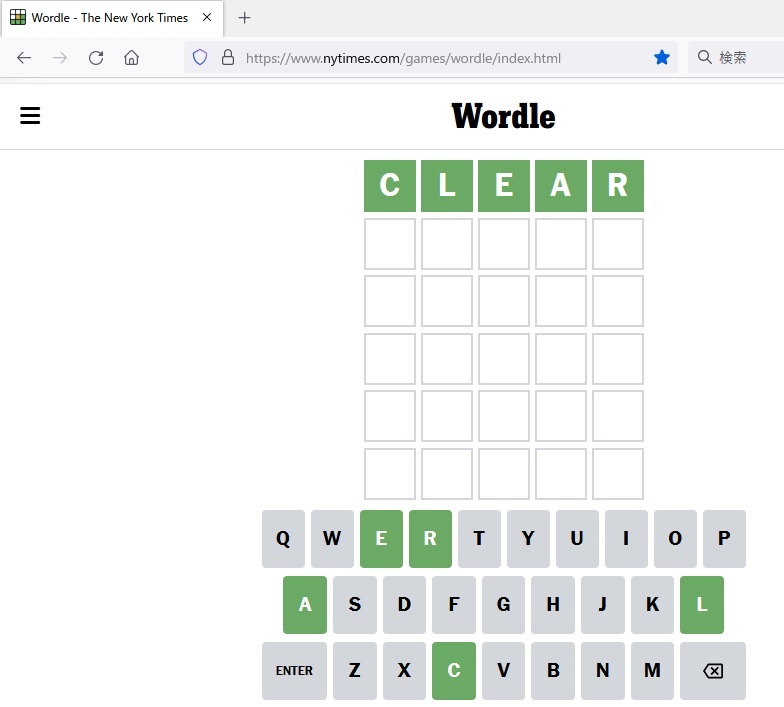Go back with the browser back arrow
This screenshot has height=707, width=784.
(x=24, y=58)
